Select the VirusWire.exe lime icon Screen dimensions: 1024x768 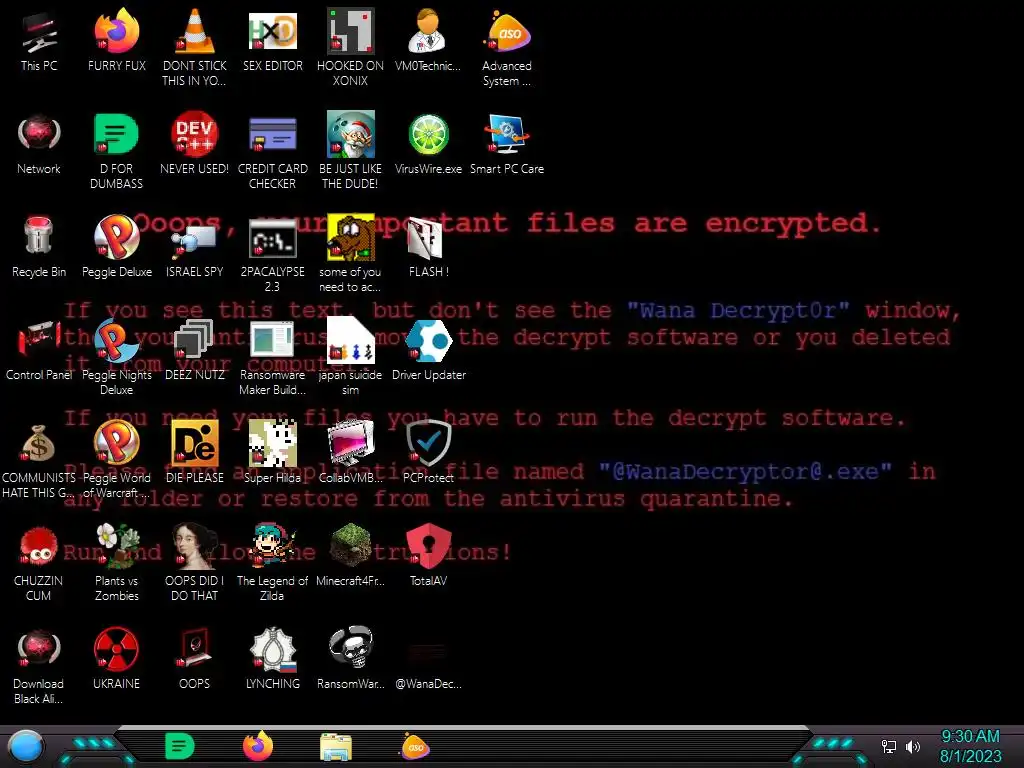click(428, 145)
